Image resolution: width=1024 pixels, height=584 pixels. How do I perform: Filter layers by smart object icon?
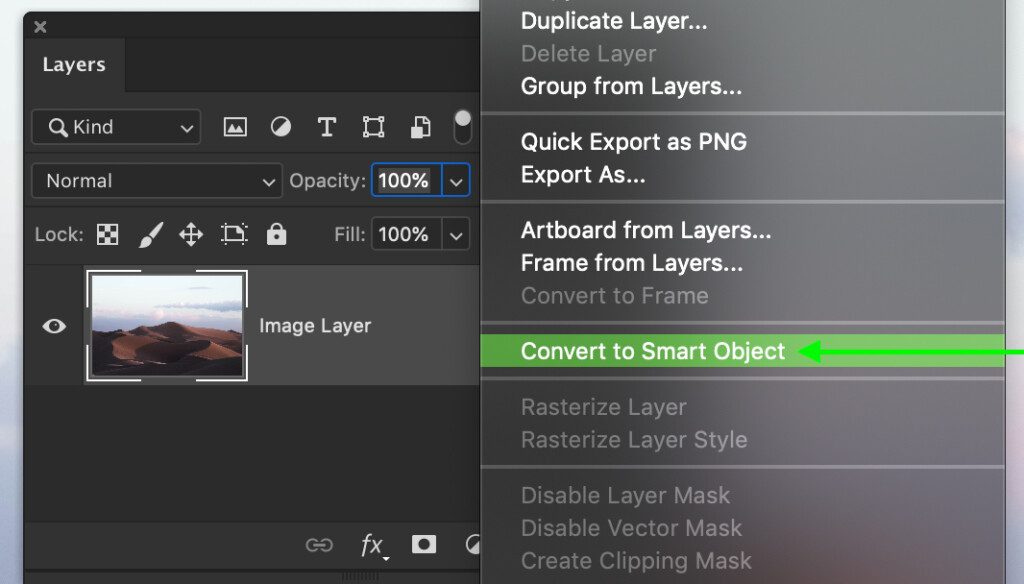click(421, 127)
